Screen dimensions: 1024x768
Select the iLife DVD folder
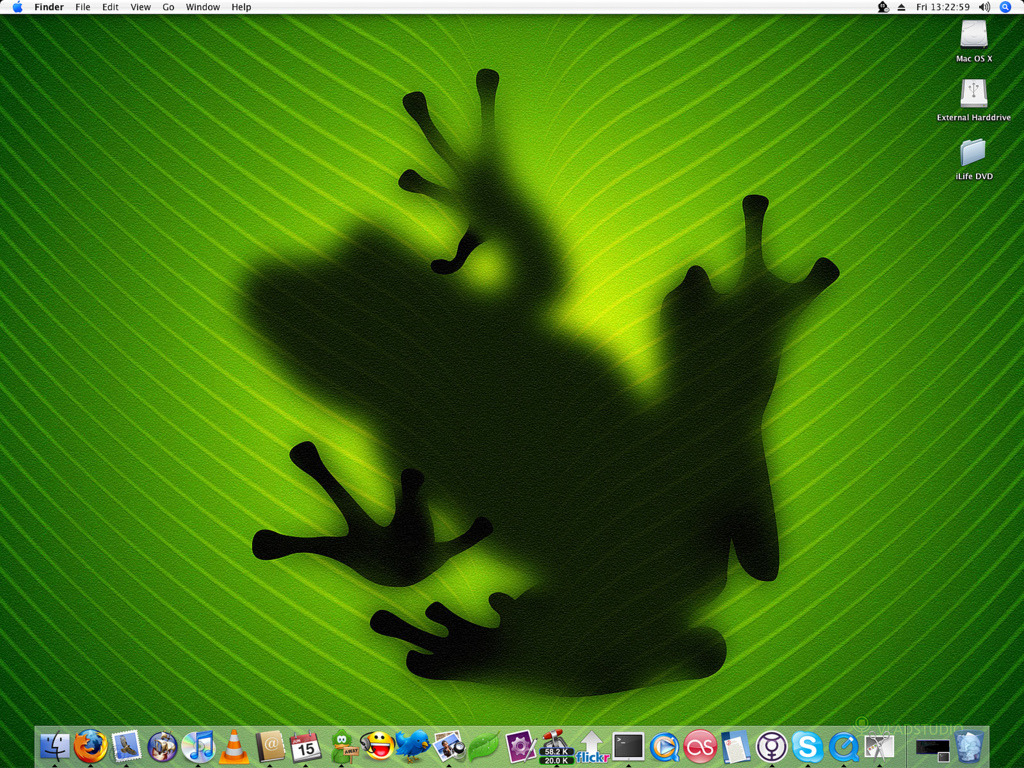coord(973,153)
